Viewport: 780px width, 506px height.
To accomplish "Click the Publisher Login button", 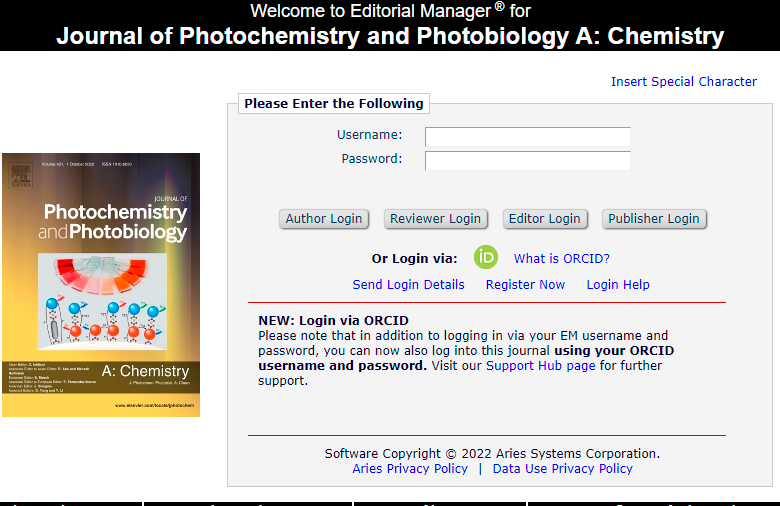I will (654, 219).
